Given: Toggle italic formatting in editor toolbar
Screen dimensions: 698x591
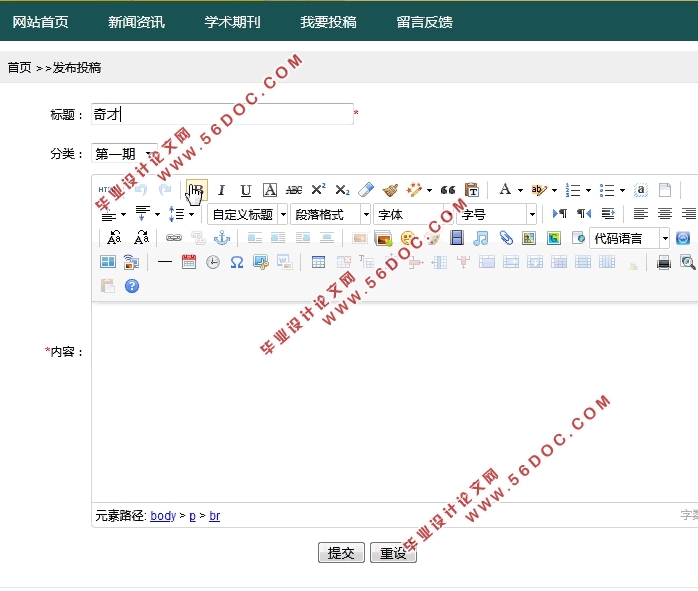Looking at the screenshot, I should click(221, 190).
